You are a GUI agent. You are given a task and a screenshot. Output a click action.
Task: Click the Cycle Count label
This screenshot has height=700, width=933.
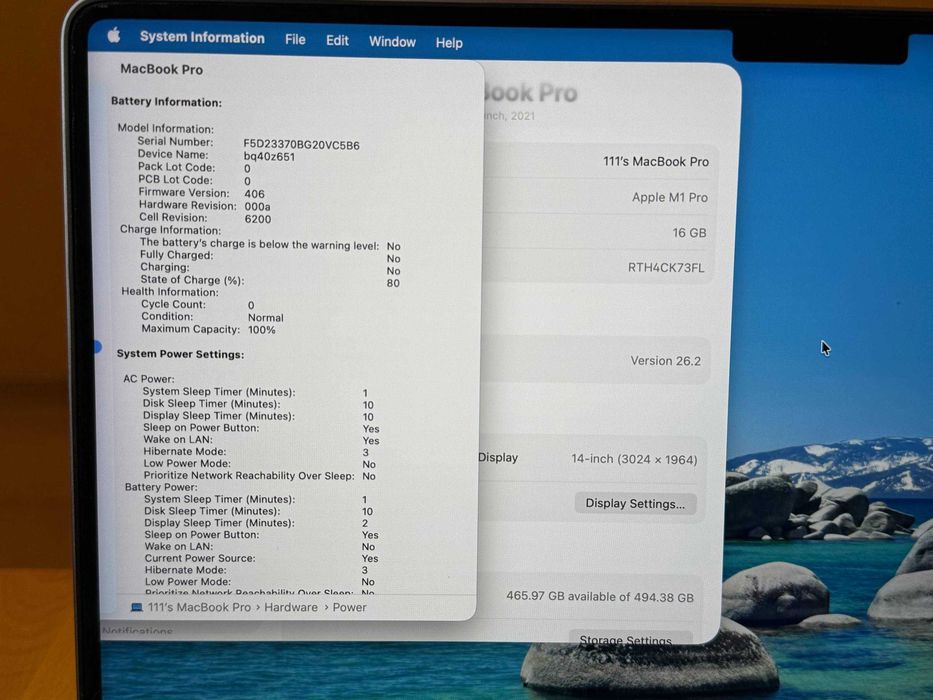pyautogui.click(x=173, y=304)
